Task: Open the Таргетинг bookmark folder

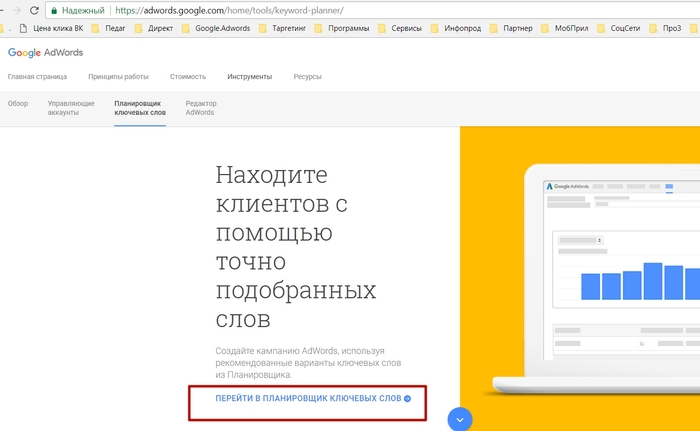Action: pyautogui.click(x=283, y=28)
